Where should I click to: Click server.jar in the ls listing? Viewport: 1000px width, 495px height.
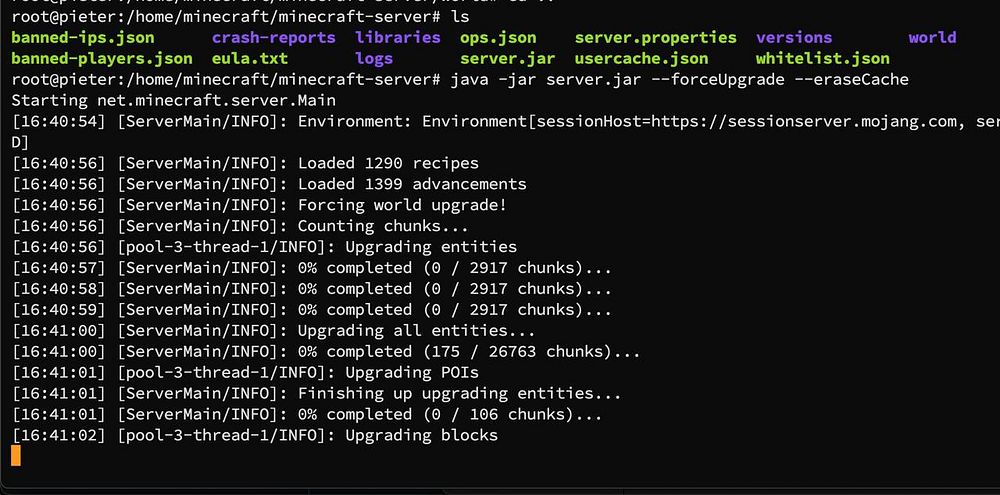pos(508,59)
